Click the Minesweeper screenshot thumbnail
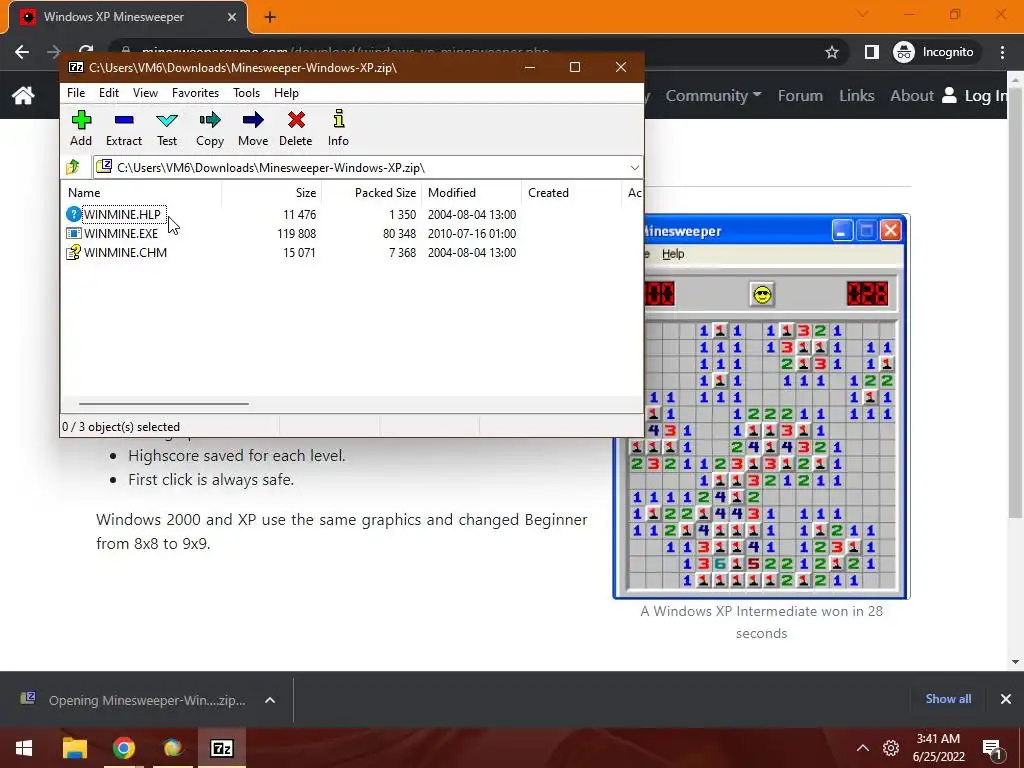This screenshot has height=768, width=1024. point(761,406)
